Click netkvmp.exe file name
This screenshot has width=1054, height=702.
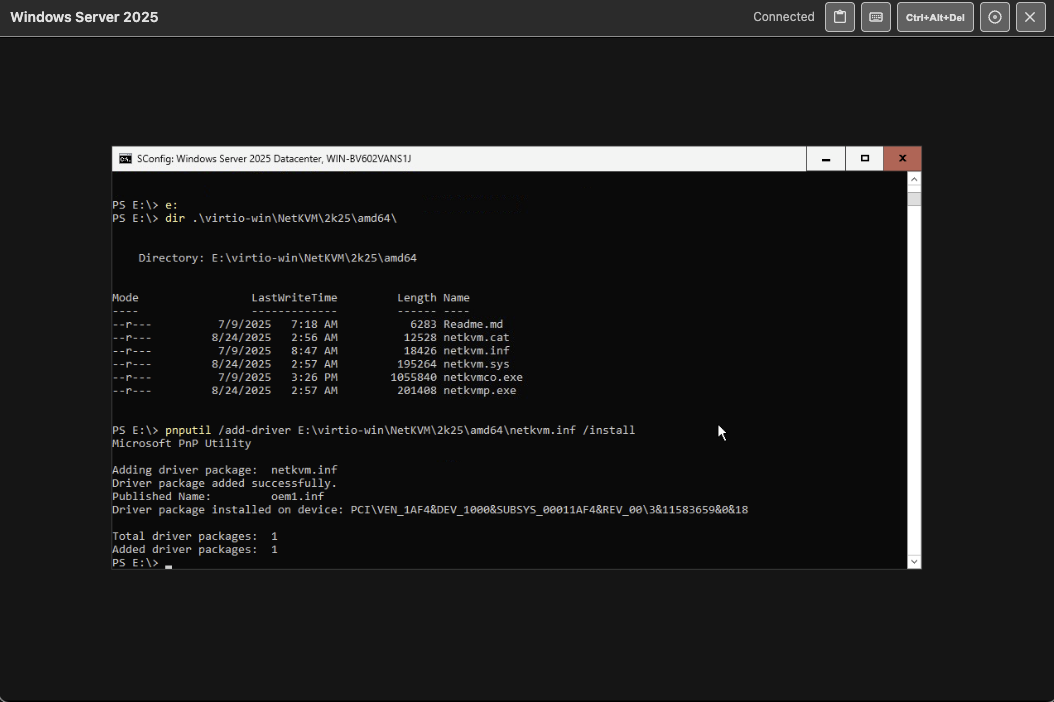click(x=479, y=390)
